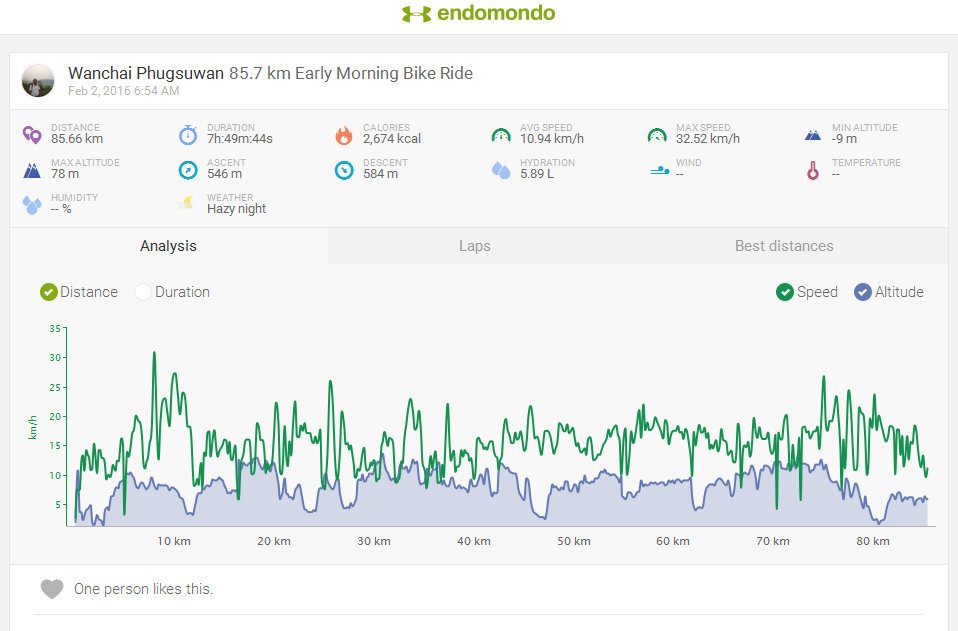Screen dimensions: 958x631
Task: Click the 5.89 L hydration value
Action: click(537, 174)
